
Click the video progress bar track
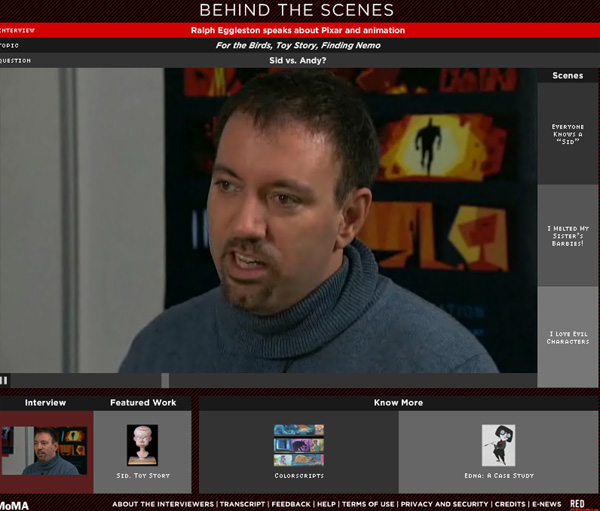coord(273,380)
